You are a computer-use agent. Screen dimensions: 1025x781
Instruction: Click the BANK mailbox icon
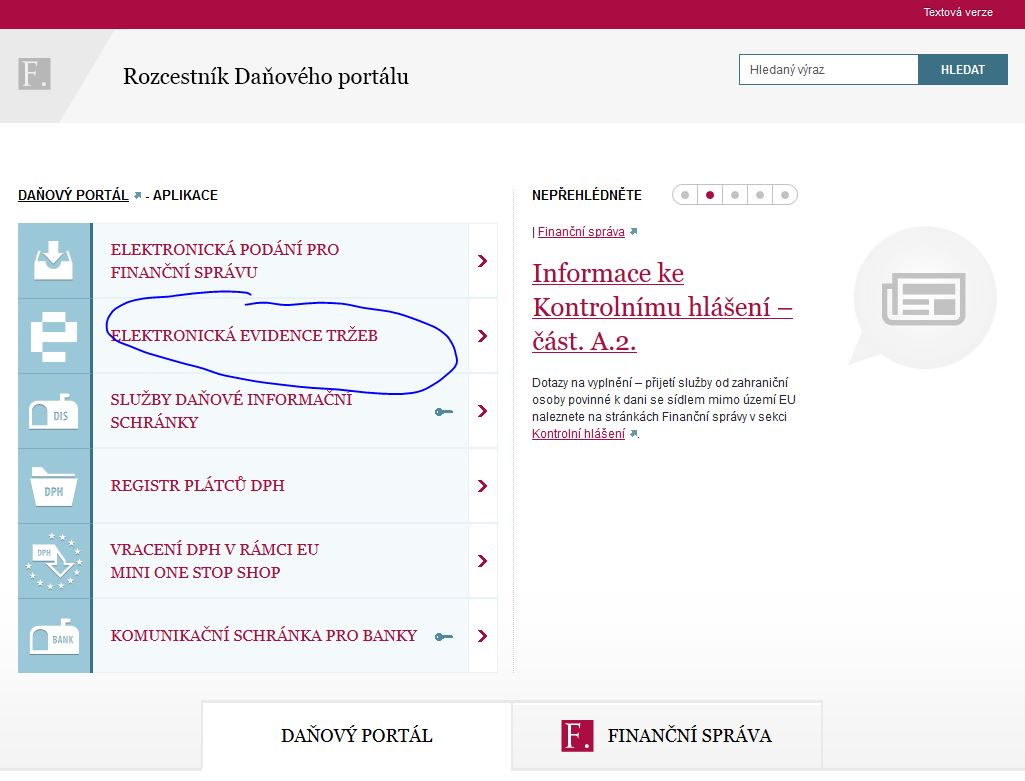click(54, 636)
